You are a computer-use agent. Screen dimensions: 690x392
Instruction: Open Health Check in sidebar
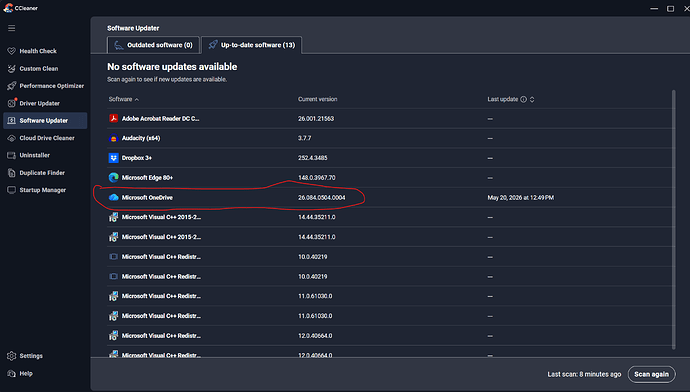45,51
